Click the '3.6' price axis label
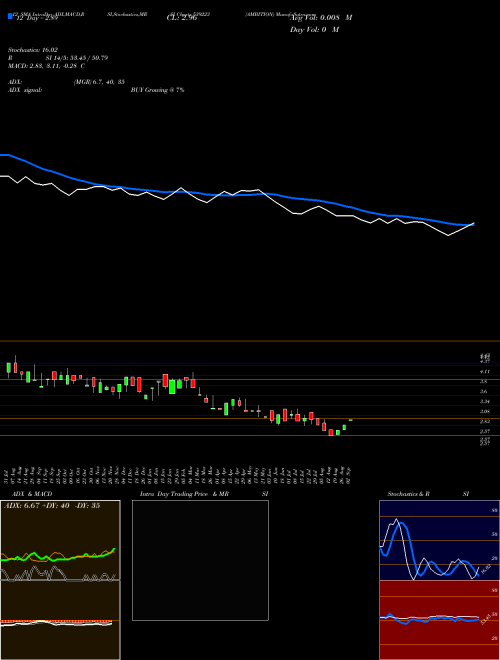 (483, 391)
